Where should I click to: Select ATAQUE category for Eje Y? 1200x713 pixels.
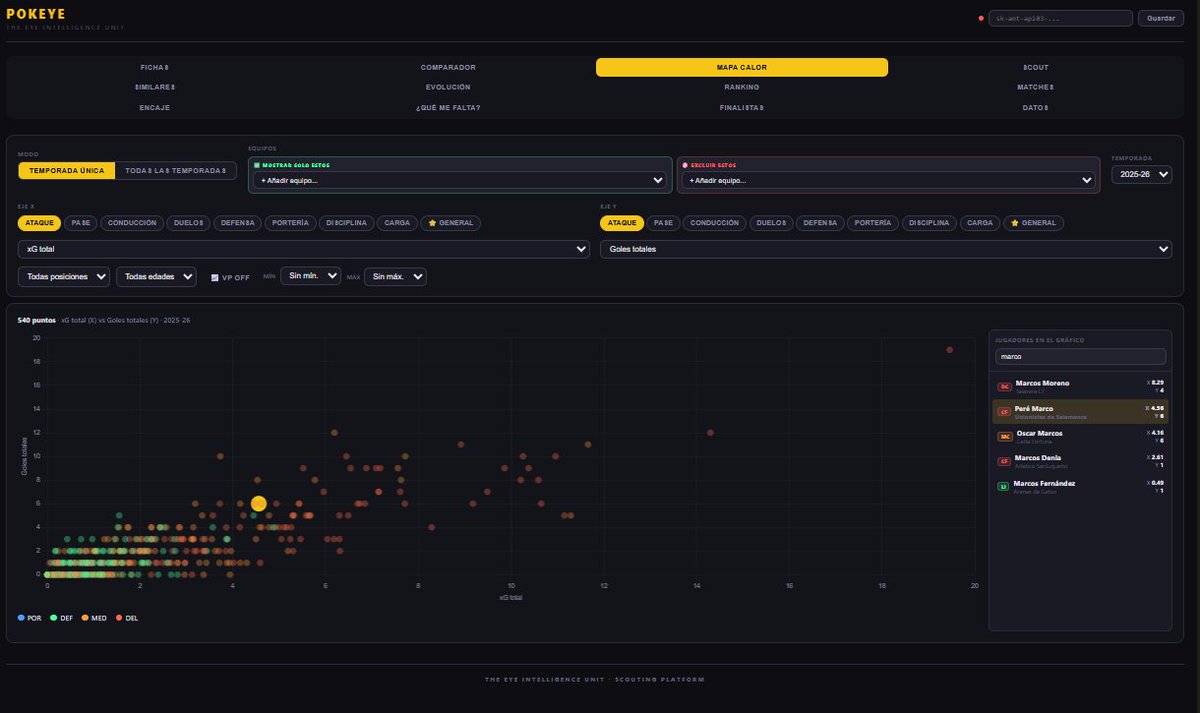pos(622,223)
